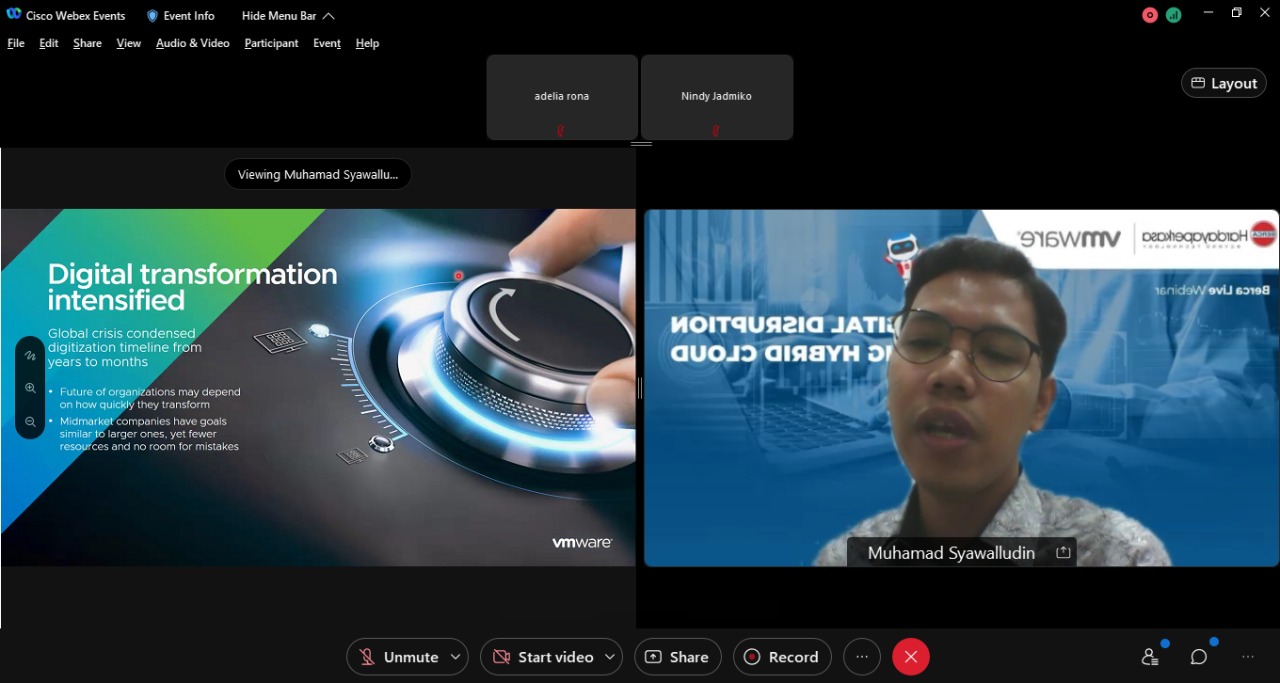Click the Cisco Webex Events logo icon
Screen dimensions: 1280x683
pos(14,15)
